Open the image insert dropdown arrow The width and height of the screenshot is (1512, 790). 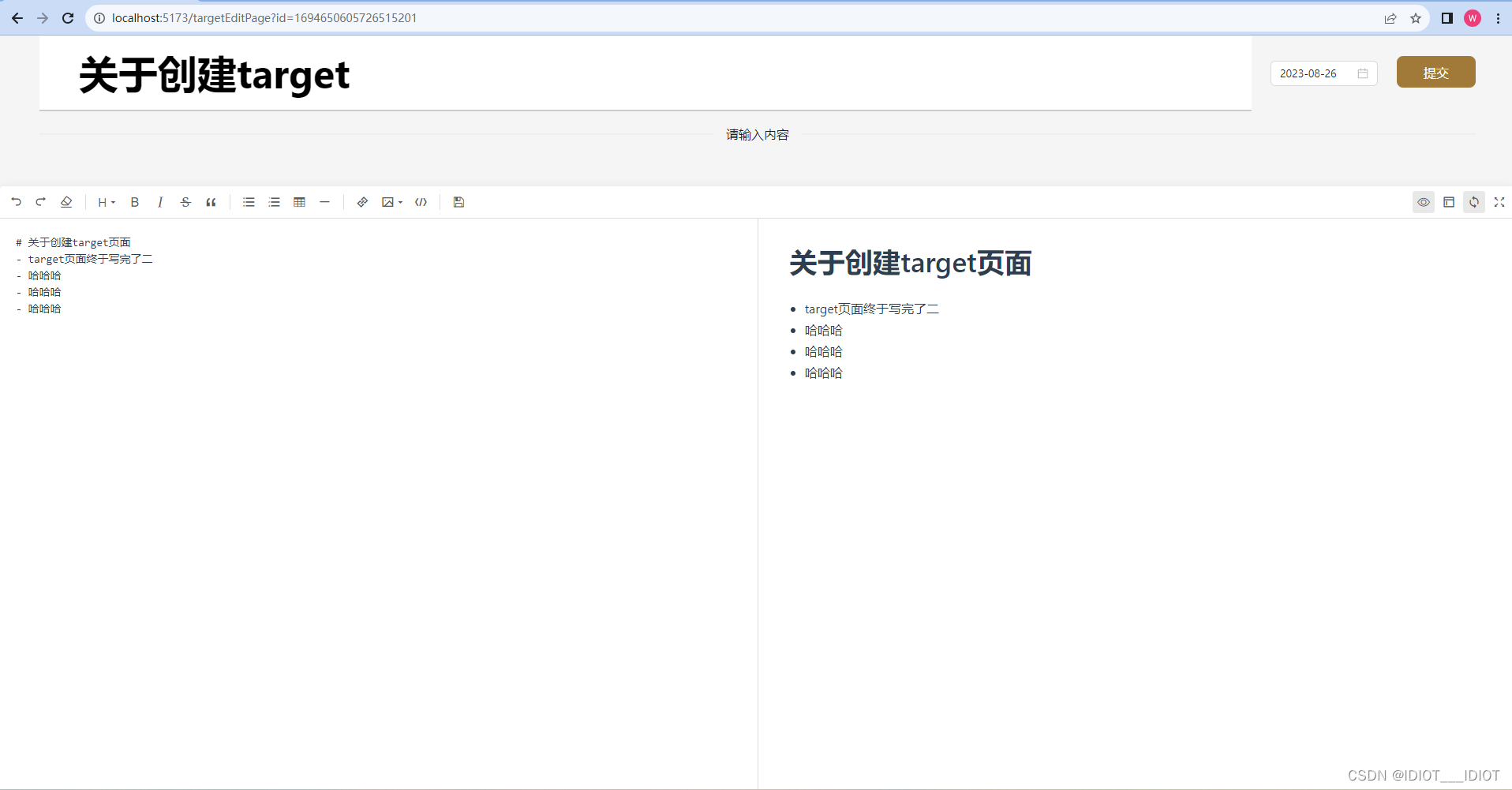[x=400, y=203]
